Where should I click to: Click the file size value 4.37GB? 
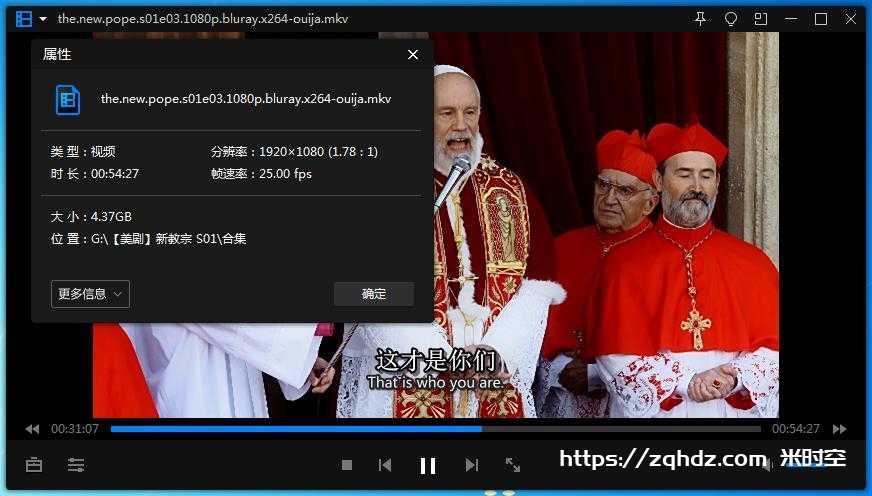(x=111, y=216)
